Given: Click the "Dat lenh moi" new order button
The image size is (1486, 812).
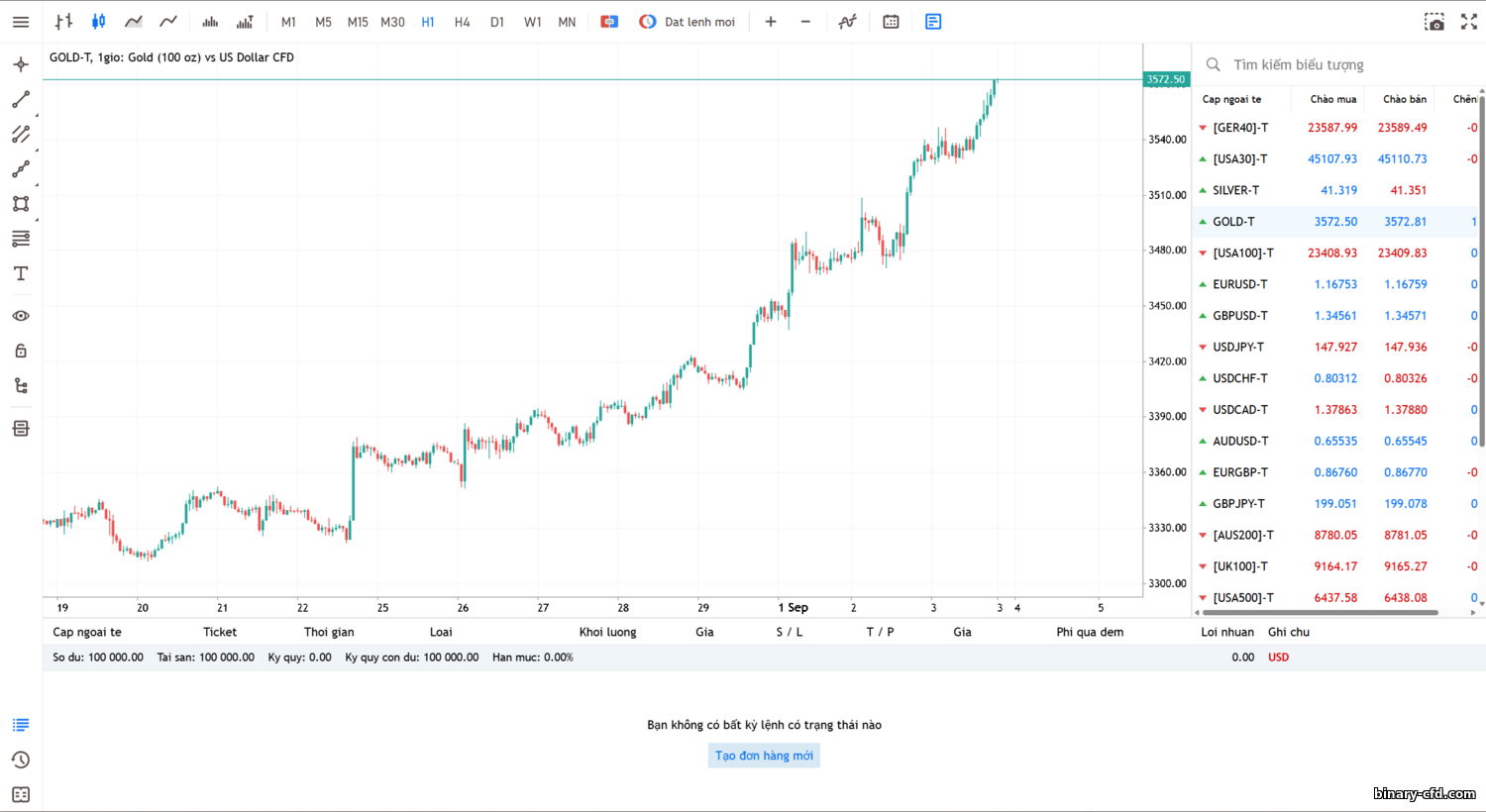Looking at the screenshot, I should coord(689,22).
